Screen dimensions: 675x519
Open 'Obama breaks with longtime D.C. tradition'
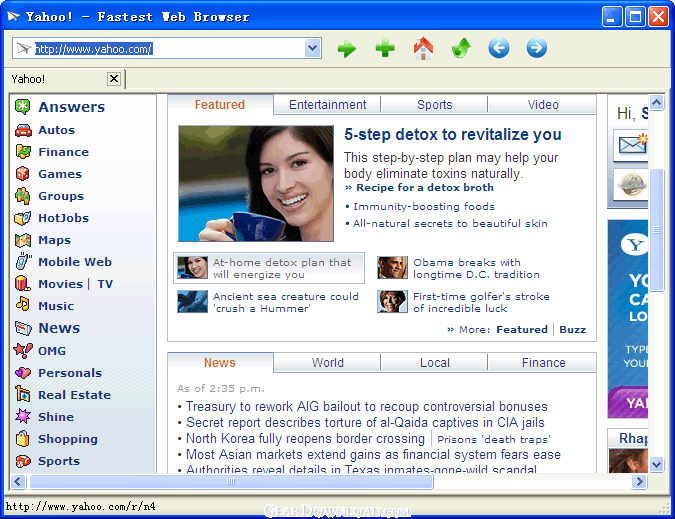pyautogui.click(x=476, y=268)
